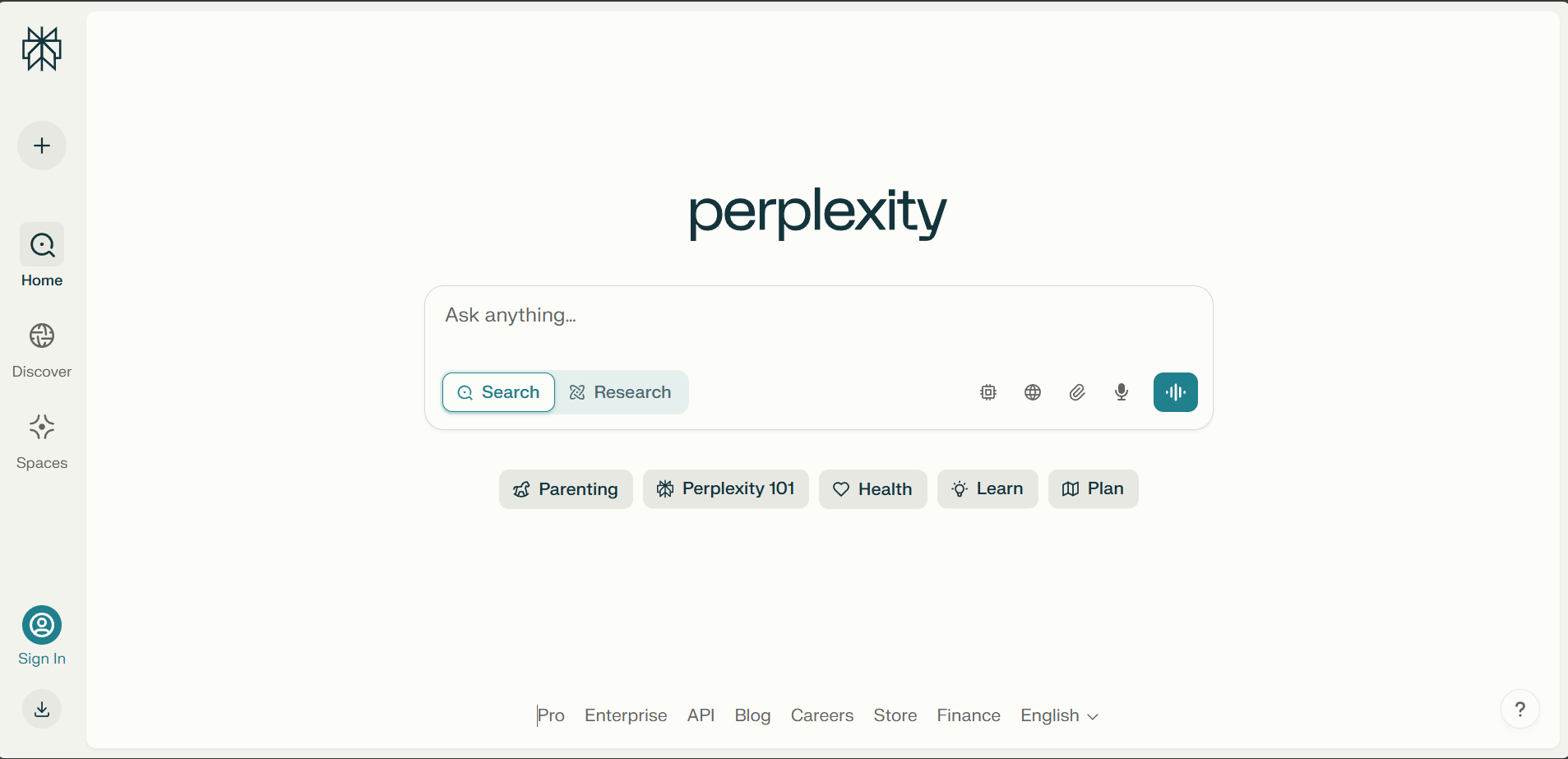This screenshot has height=759, width=1568.
Task: Select the Health suggestion chip
Action: (873, 489)
